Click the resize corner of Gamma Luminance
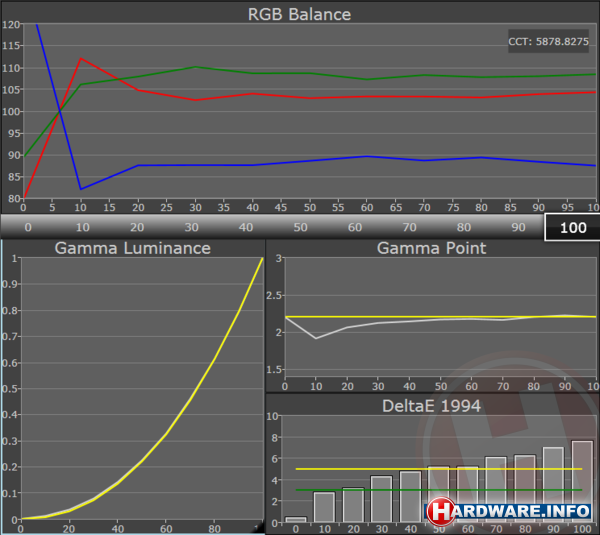600x535 pixels. pyautogui.click(x=259, y=525)
